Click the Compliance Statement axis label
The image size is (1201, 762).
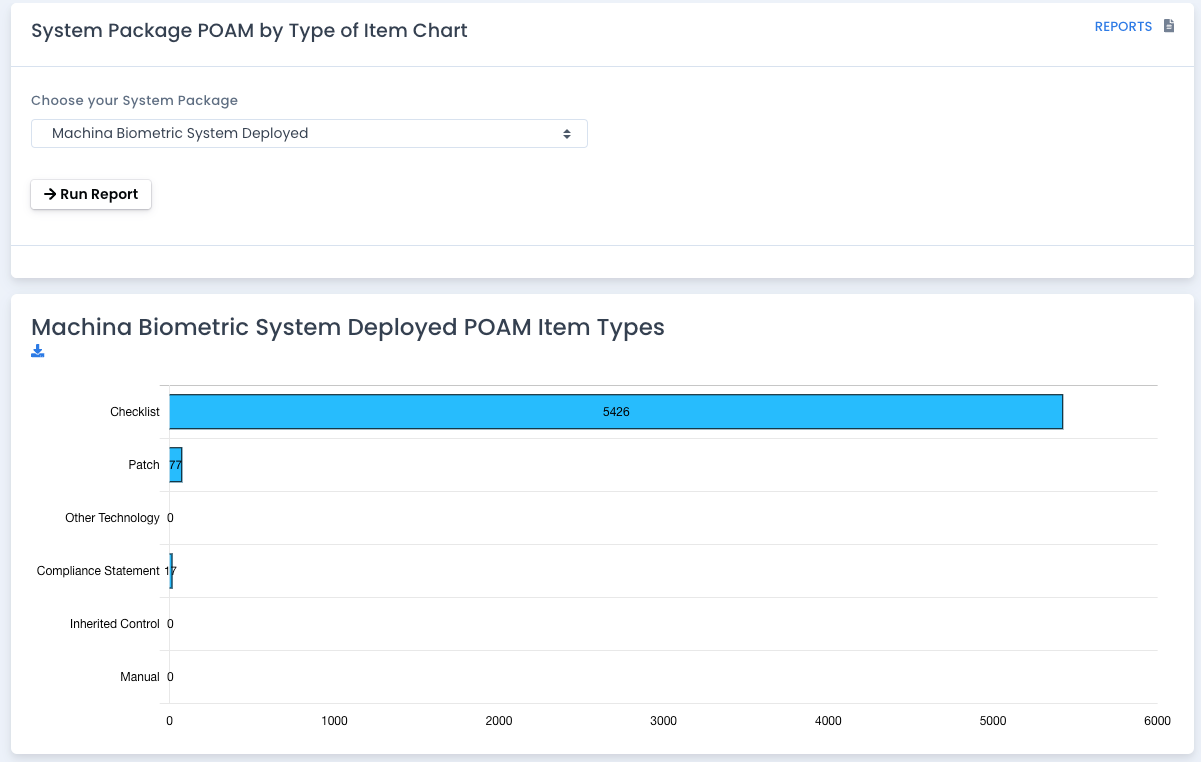(x=98, y=571)
